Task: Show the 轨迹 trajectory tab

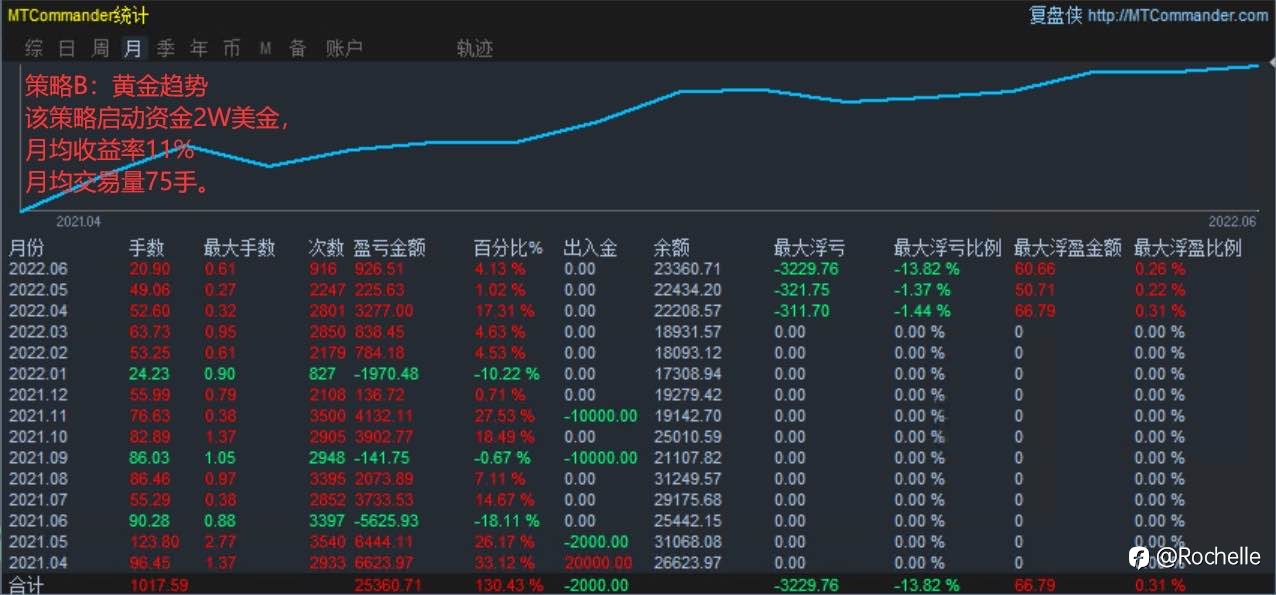Action: 475,48
